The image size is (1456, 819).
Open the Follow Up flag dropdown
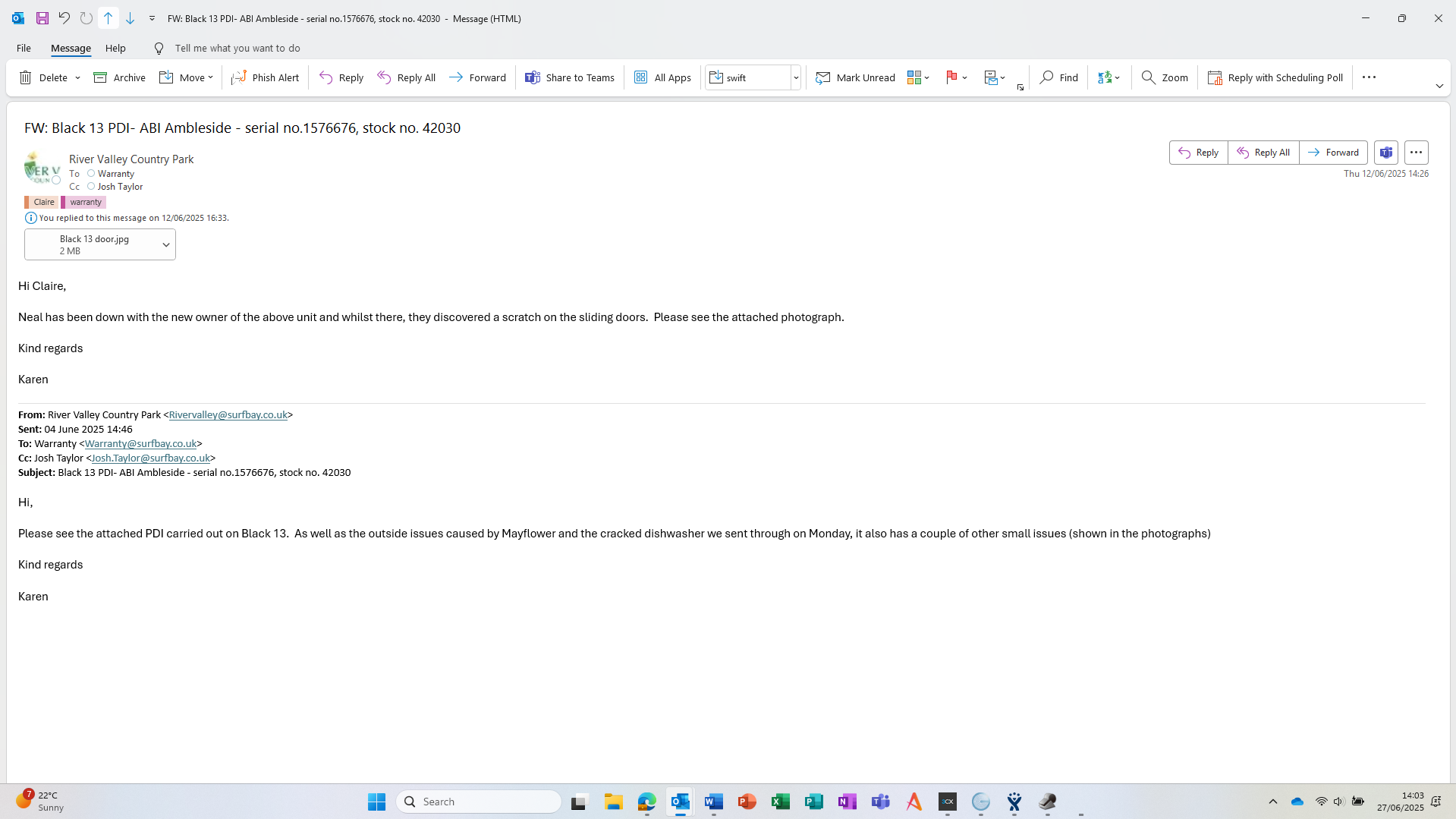pyautogui.click(x=956, y=77)
